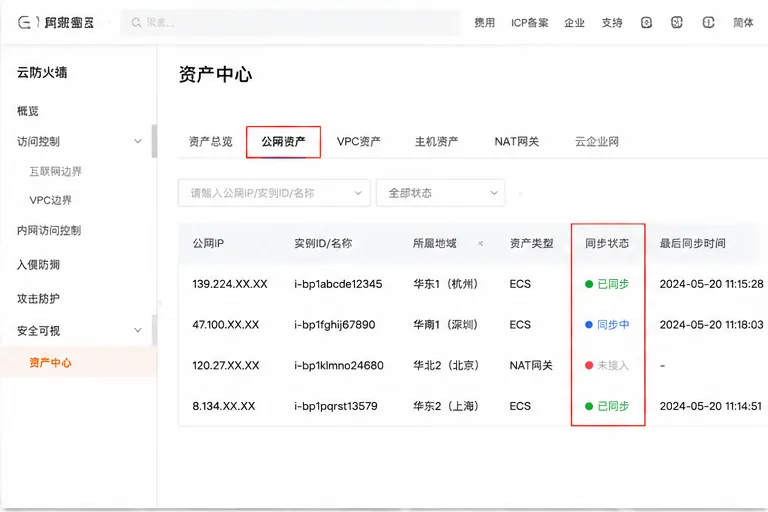Click the 公网IP column header

(x=208, y=244)
